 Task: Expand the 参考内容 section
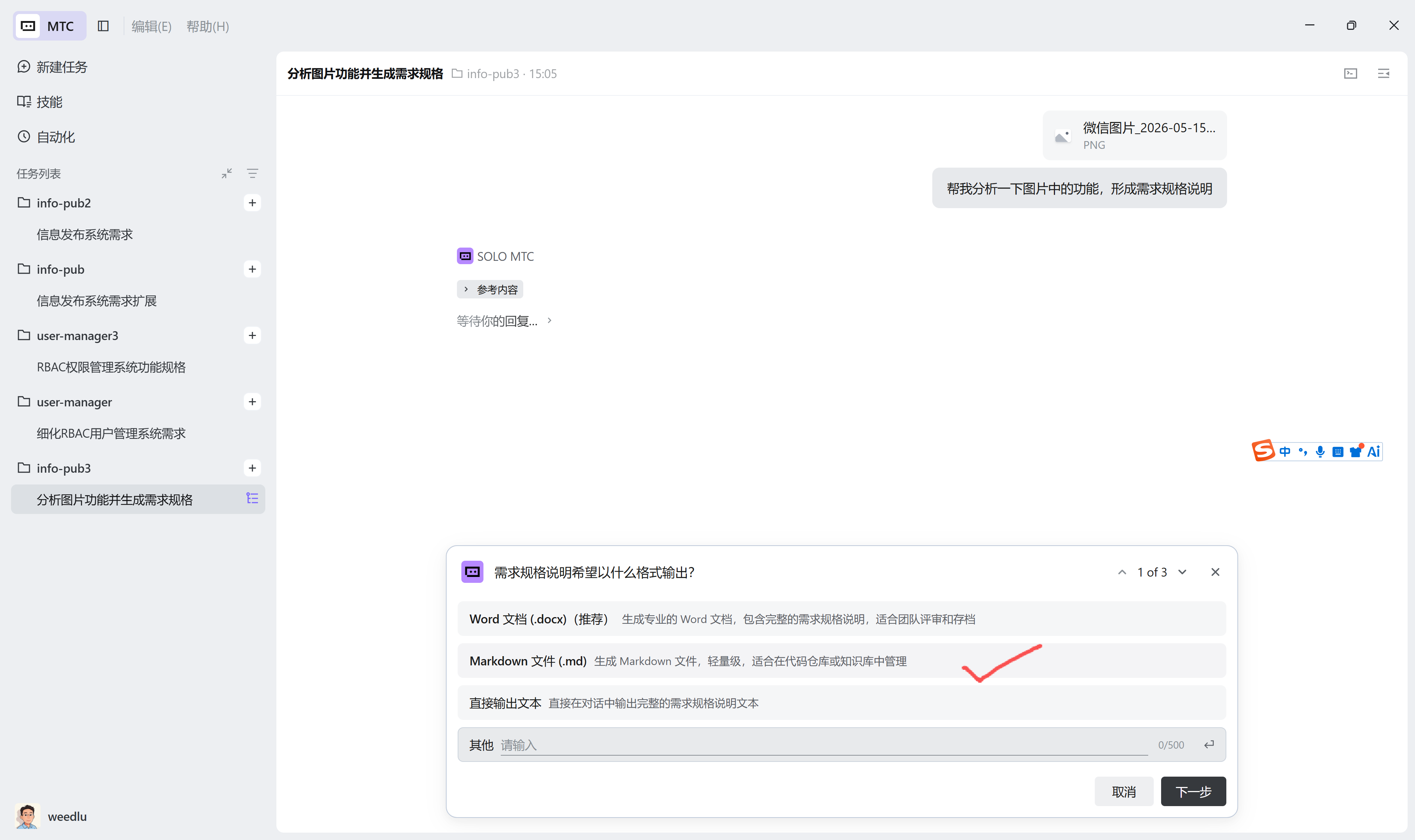[x=490, y=289]
